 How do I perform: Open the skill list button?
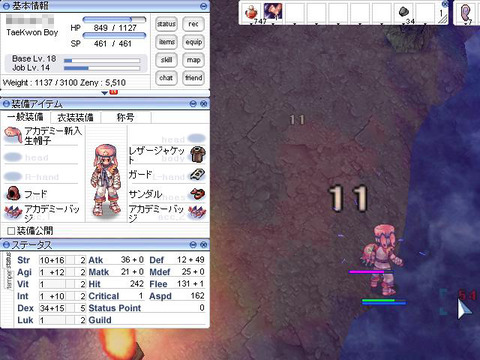[x=166, y=60]
